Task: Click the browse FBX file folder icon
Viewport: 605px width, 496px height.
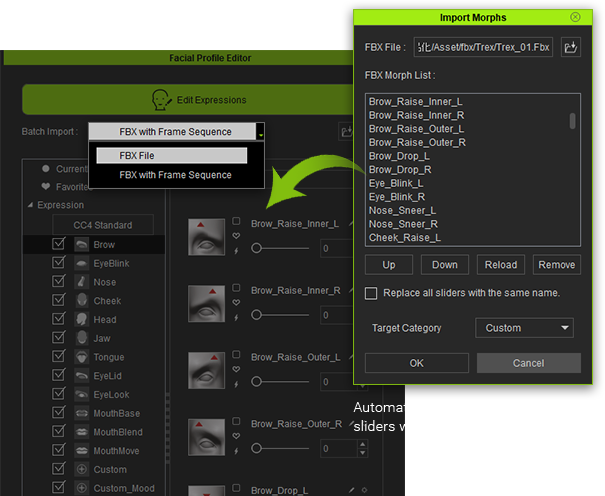Action: (571, 46)
